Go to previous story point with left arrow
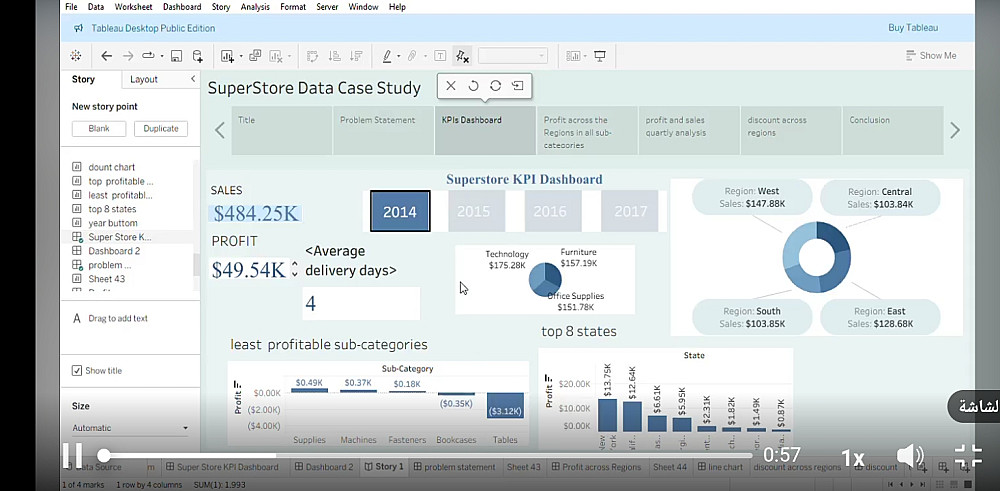Image resolution: width=1000 pixels, height=491 pixels. (219, 131)
